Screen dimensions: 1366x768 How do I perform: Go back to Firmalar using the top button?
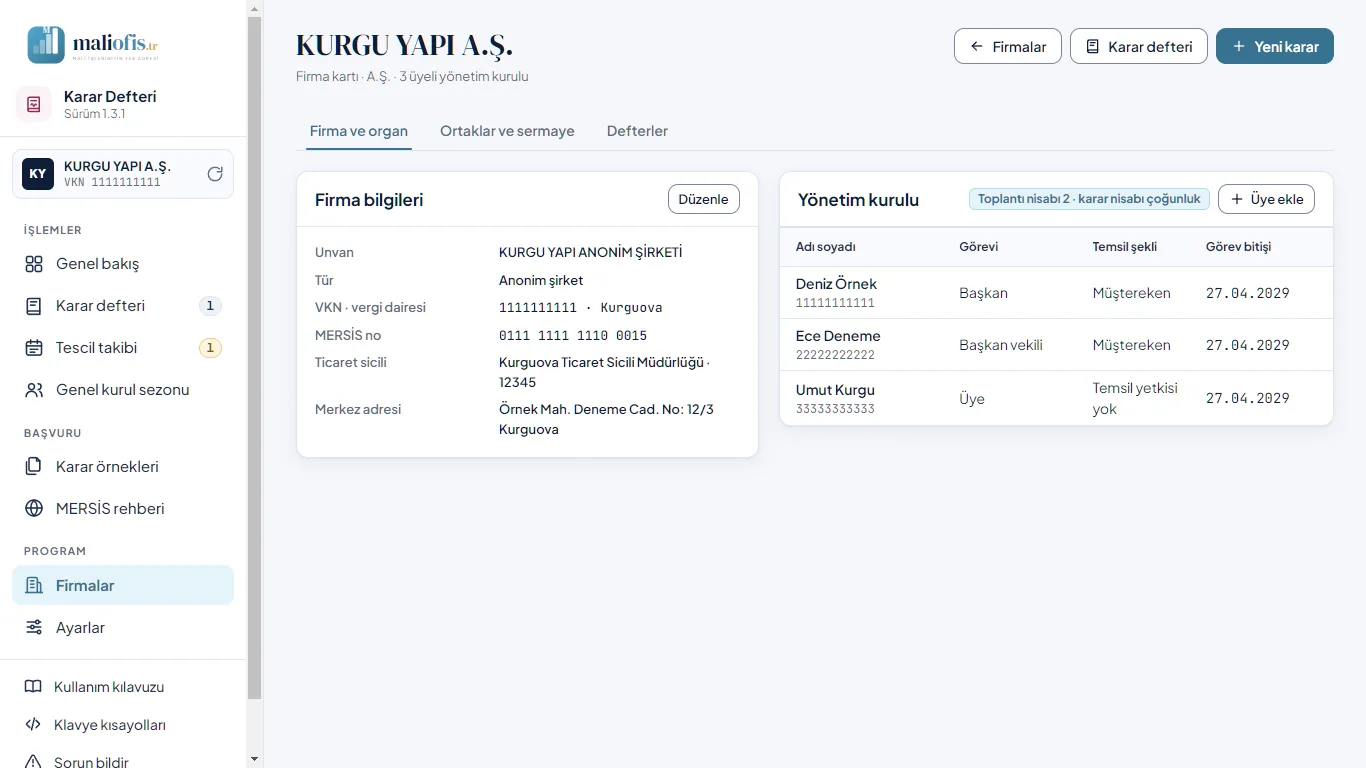[x=1008, y=46]
